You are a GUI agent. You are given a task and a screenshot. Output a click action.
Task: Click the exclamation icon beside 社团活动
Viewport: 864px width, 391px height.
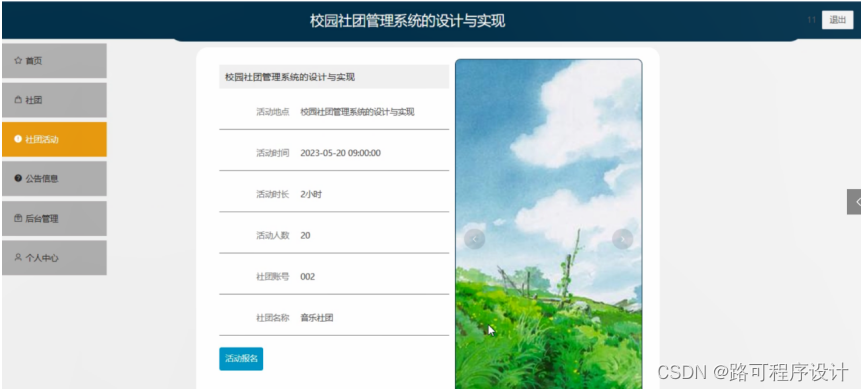pos(18,139)
